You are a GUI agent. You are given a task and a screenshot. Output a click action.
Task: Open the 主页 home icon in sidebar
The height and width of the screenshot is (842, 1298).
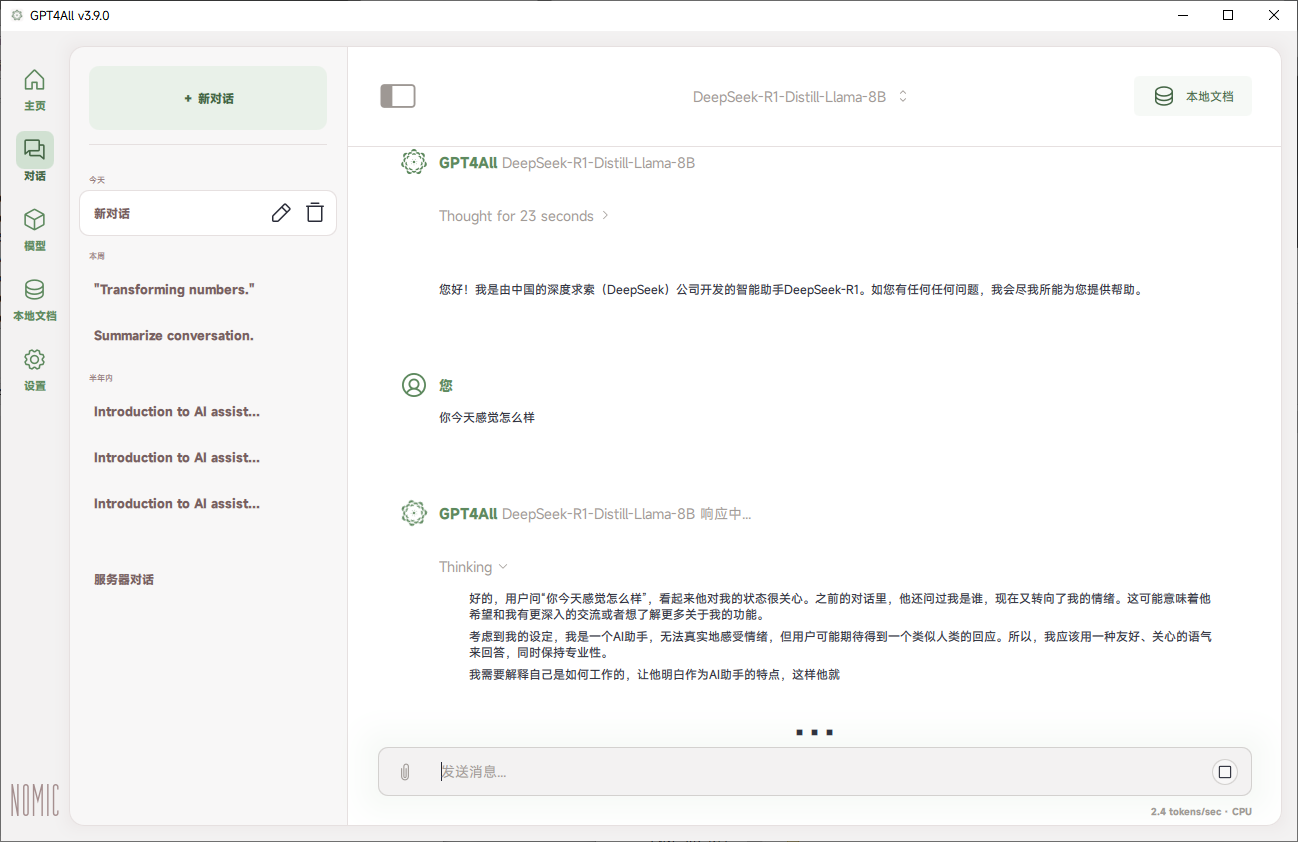tap(34, 80)
